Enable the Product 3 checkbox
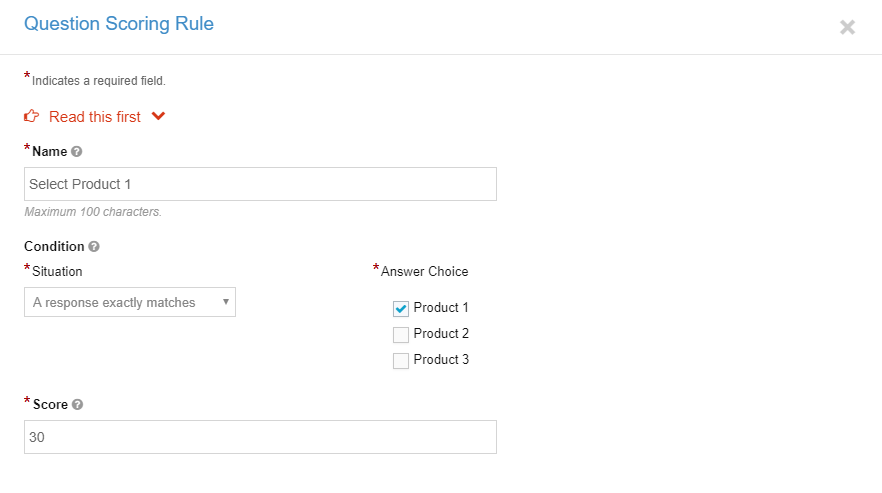The height and width of the screenshot is (493, 882). 400,360
